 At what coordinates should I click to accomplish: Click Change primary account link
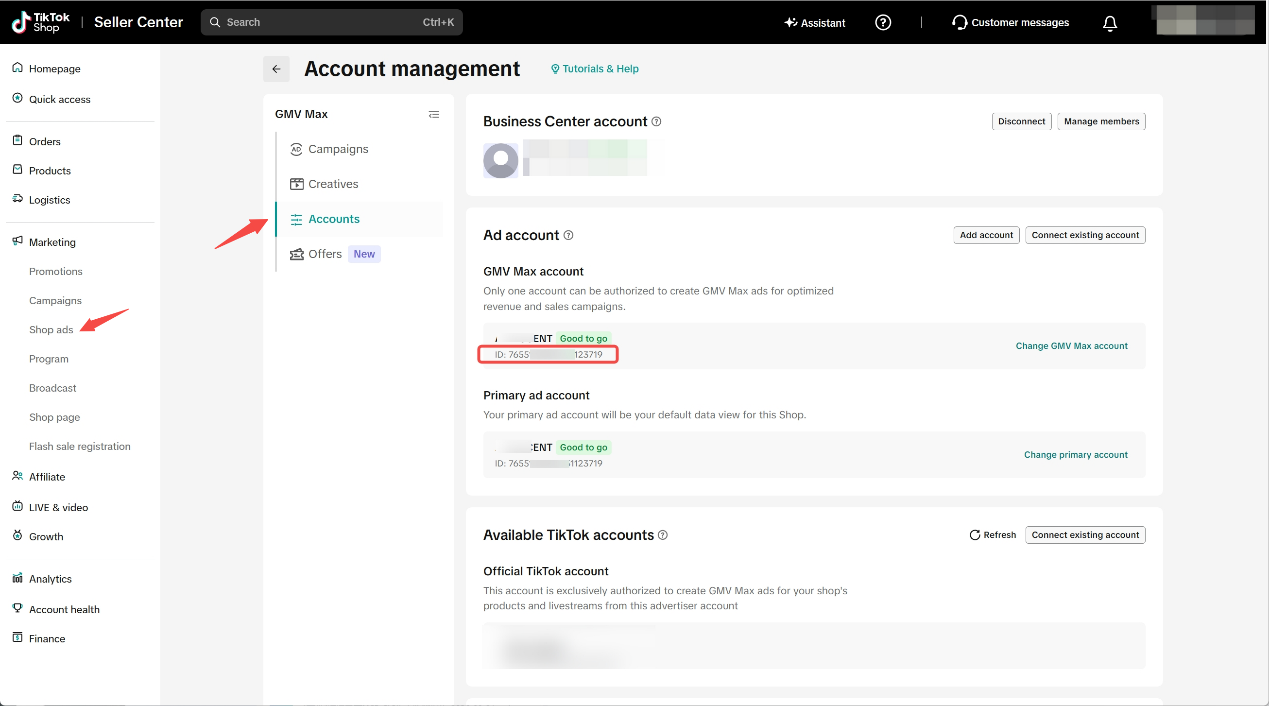(1076, 455)
